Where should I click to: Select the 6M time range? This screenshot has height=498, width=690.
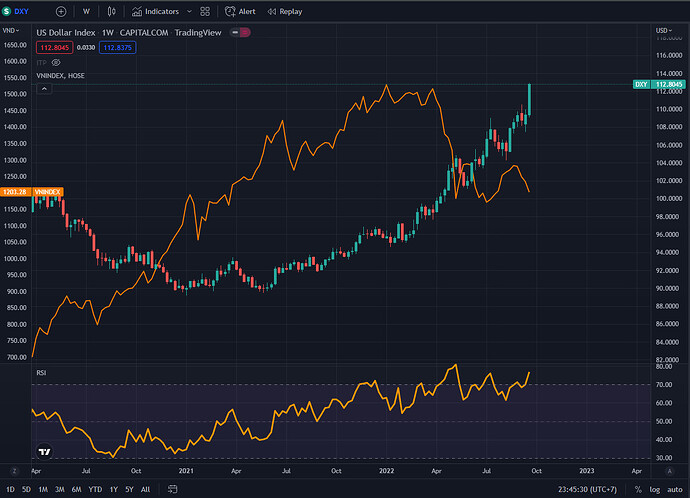[77, 489]
